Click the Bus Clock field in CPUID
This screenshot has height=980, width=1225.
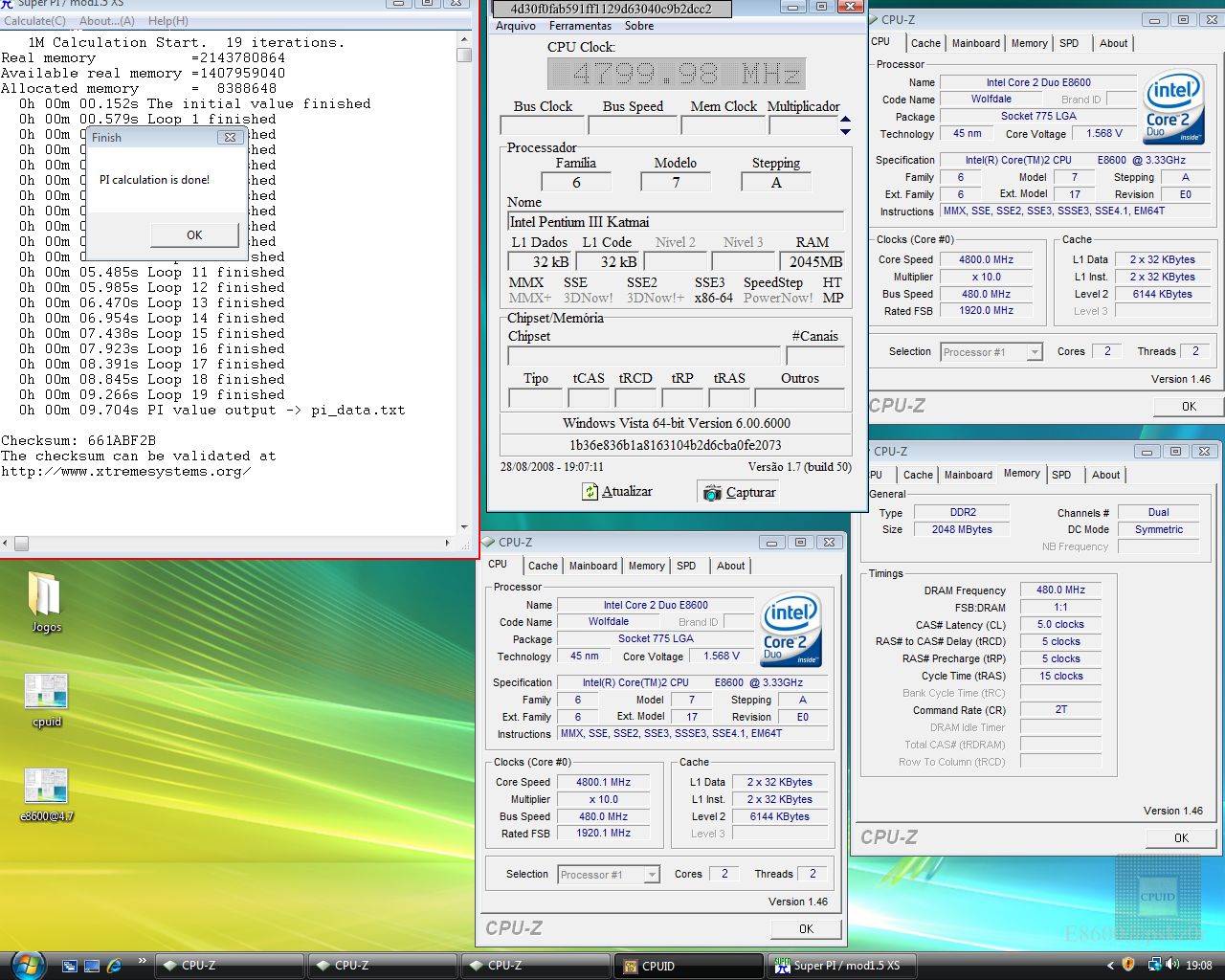coord(543,125)
